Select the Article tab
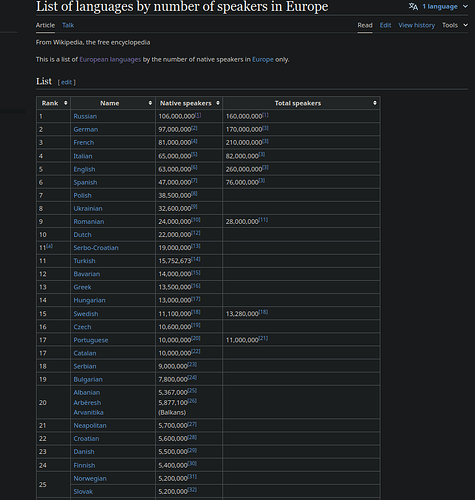 [x=45, y=25]
